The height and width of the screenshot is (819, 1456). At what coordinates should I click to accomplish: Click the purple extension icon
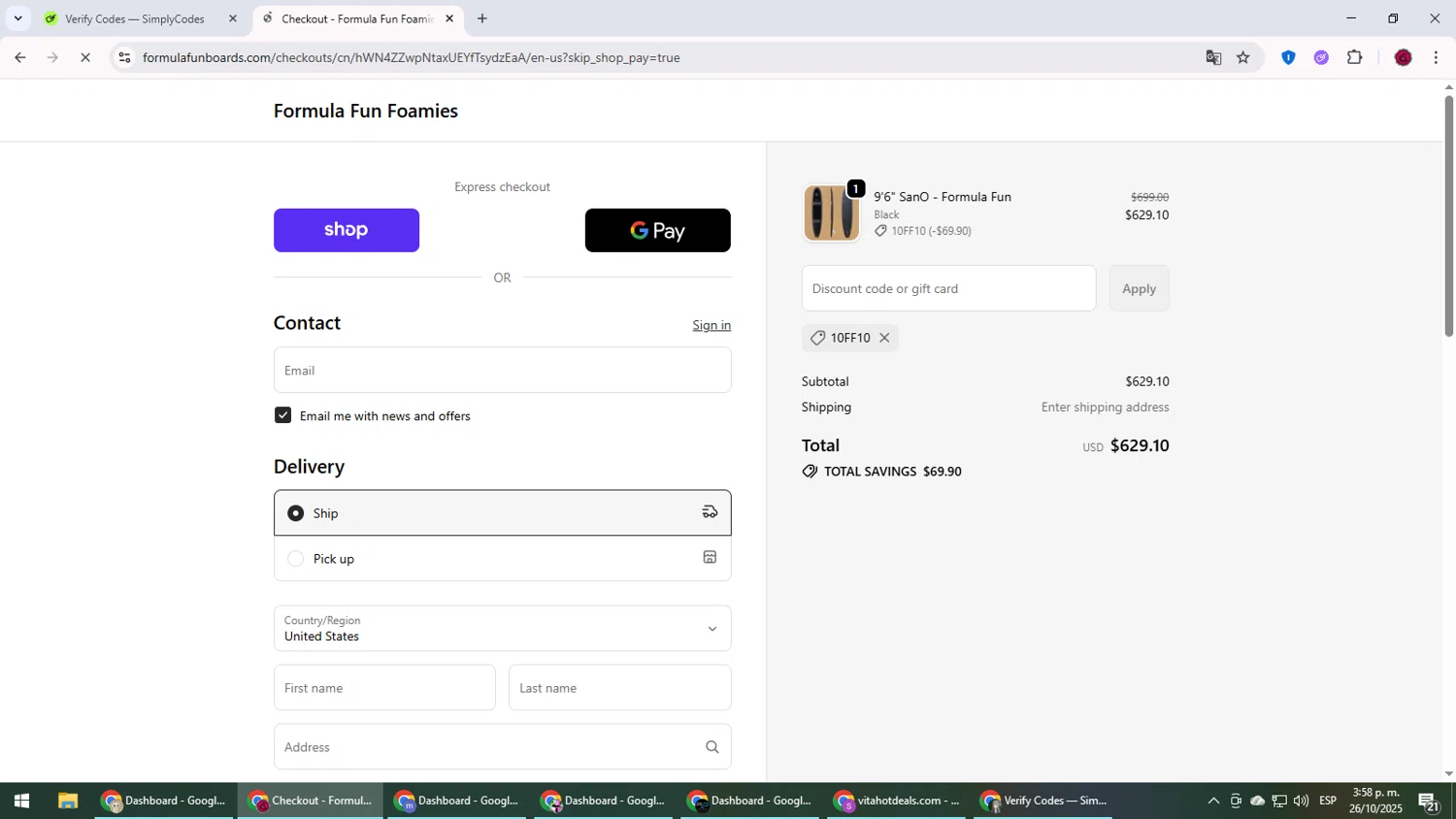click(x=1321, y=57)
